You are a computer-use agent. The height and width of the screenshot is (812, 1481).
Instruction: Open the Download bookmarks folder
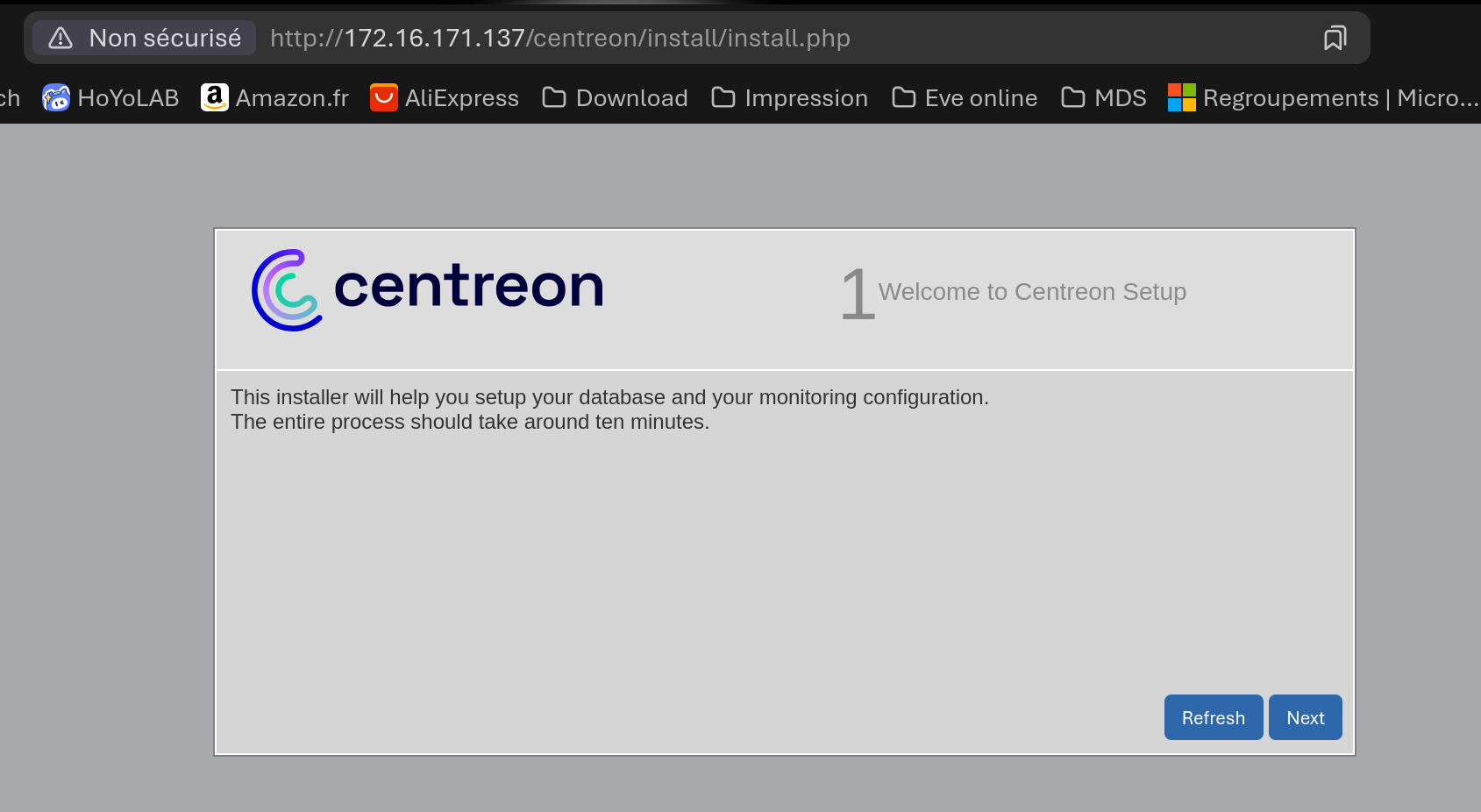[x=615, y=97]
